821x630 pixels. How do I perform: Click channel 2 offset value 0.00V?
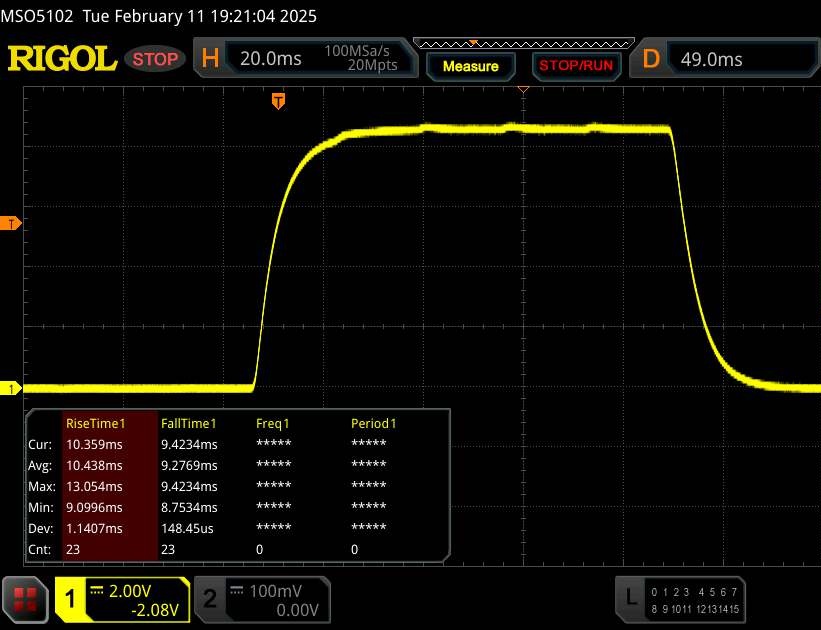pos(297,610)
